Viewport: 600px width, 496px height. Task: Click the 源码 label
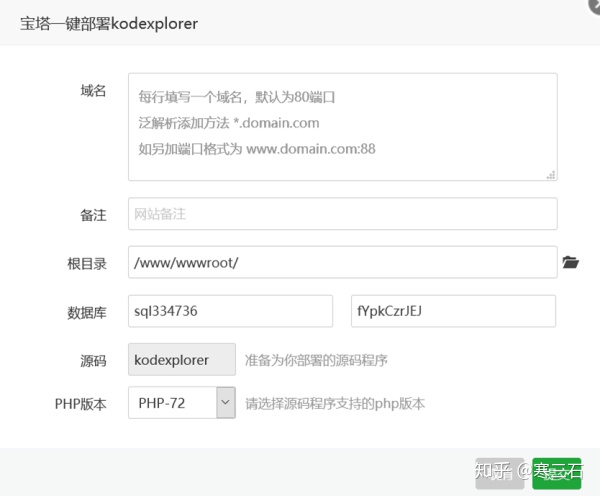click(x=93, y=361)
